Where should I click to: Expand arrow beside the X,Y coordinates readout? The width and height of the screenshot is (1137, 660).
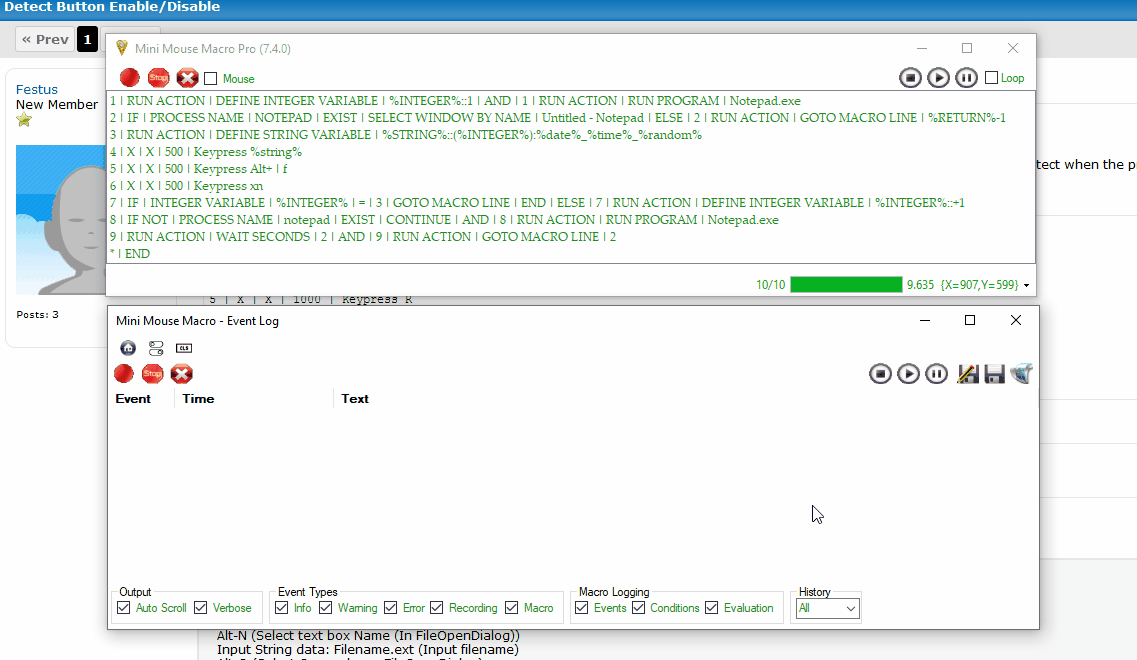click(1026, 286)
